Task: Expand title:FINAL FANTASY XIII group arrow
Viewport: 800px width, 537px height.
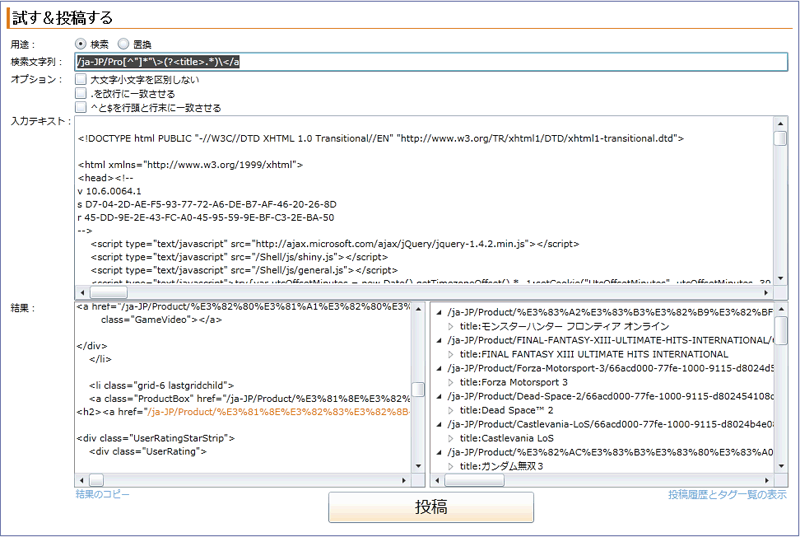Action: [451, 354]
